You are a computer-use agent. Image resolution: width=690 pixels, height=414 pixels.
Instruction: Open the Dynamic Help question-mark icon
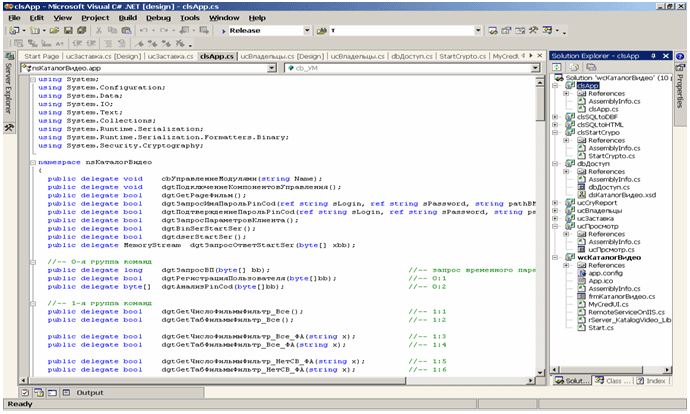[680, 57]
